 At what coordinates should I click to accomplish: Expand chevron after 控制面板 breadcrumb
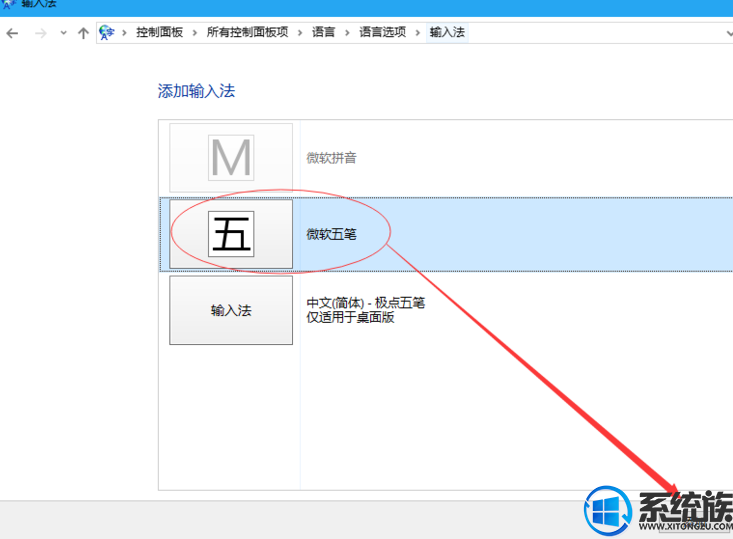(x=194, y=33)
